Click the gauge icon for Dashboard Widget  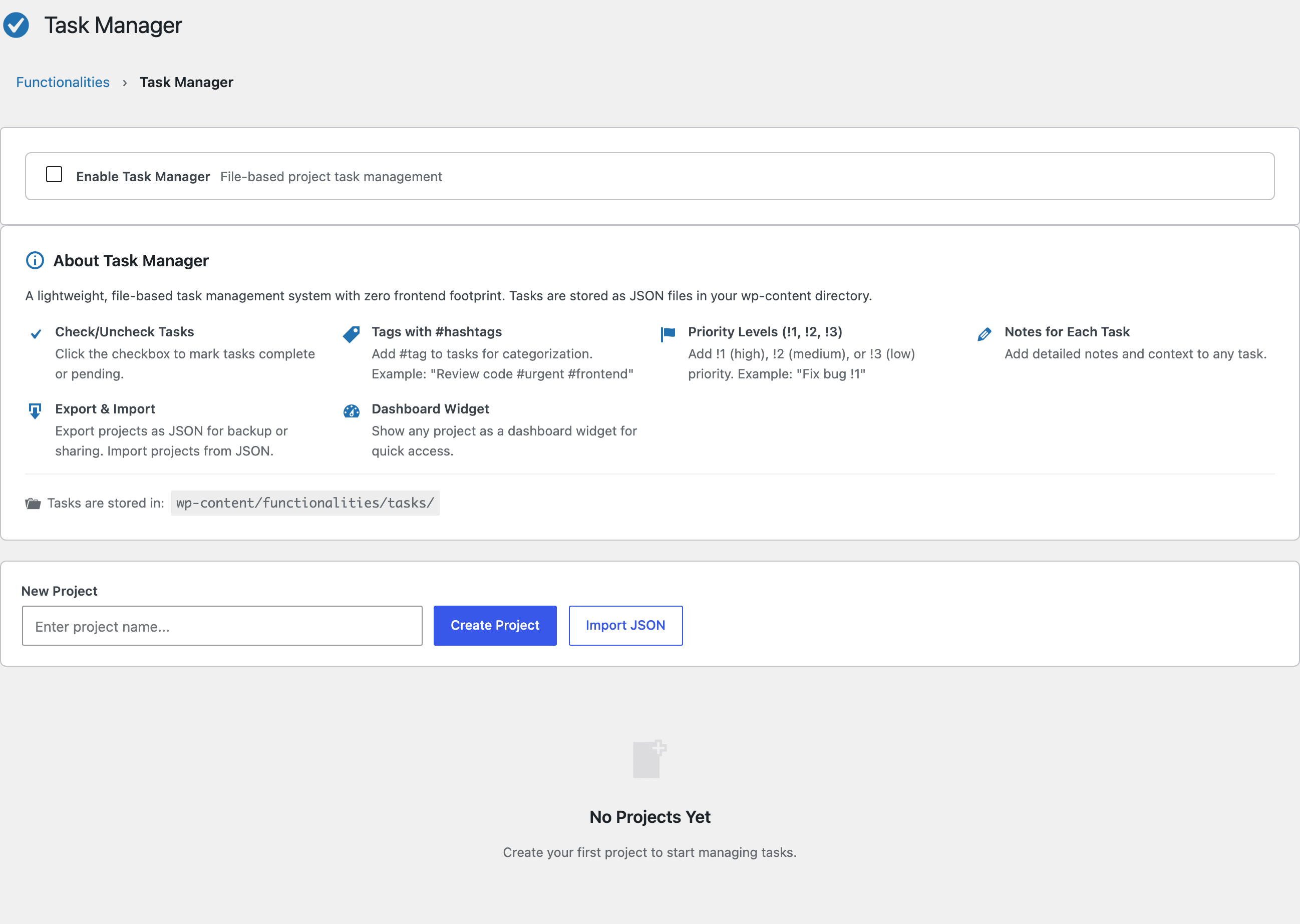[352, 411]
